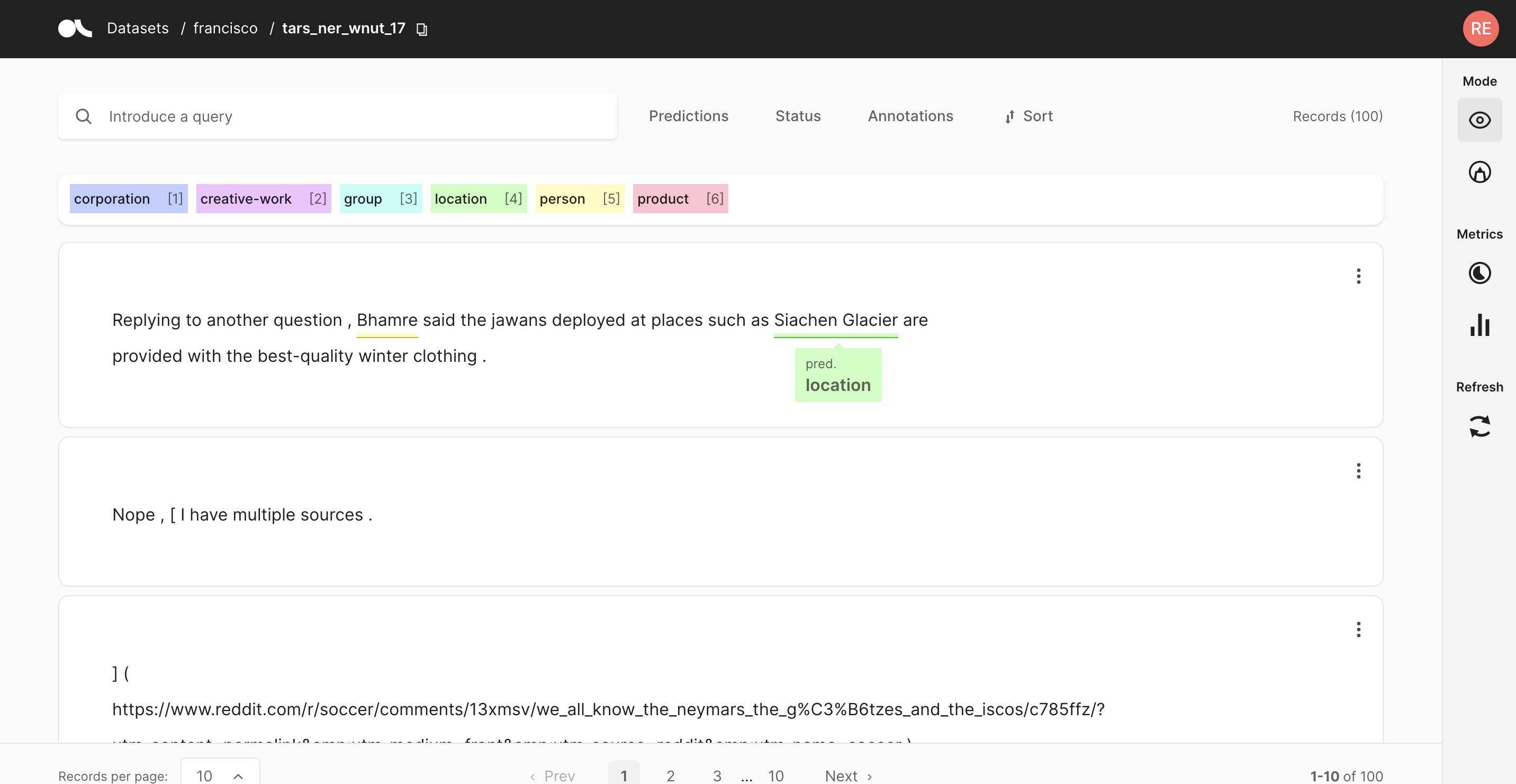Focus the Introduce a query search field
1516x784 pixels.
tap(337, 116)
